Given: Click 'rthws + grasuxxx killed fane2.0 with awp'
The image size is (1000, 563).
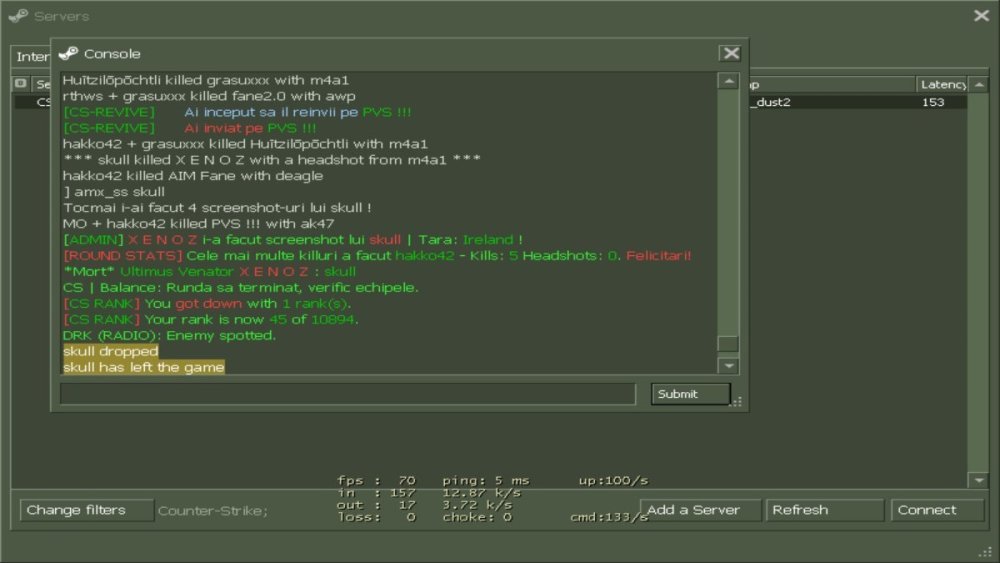Looking at the screenshot, I should (209, 96).
